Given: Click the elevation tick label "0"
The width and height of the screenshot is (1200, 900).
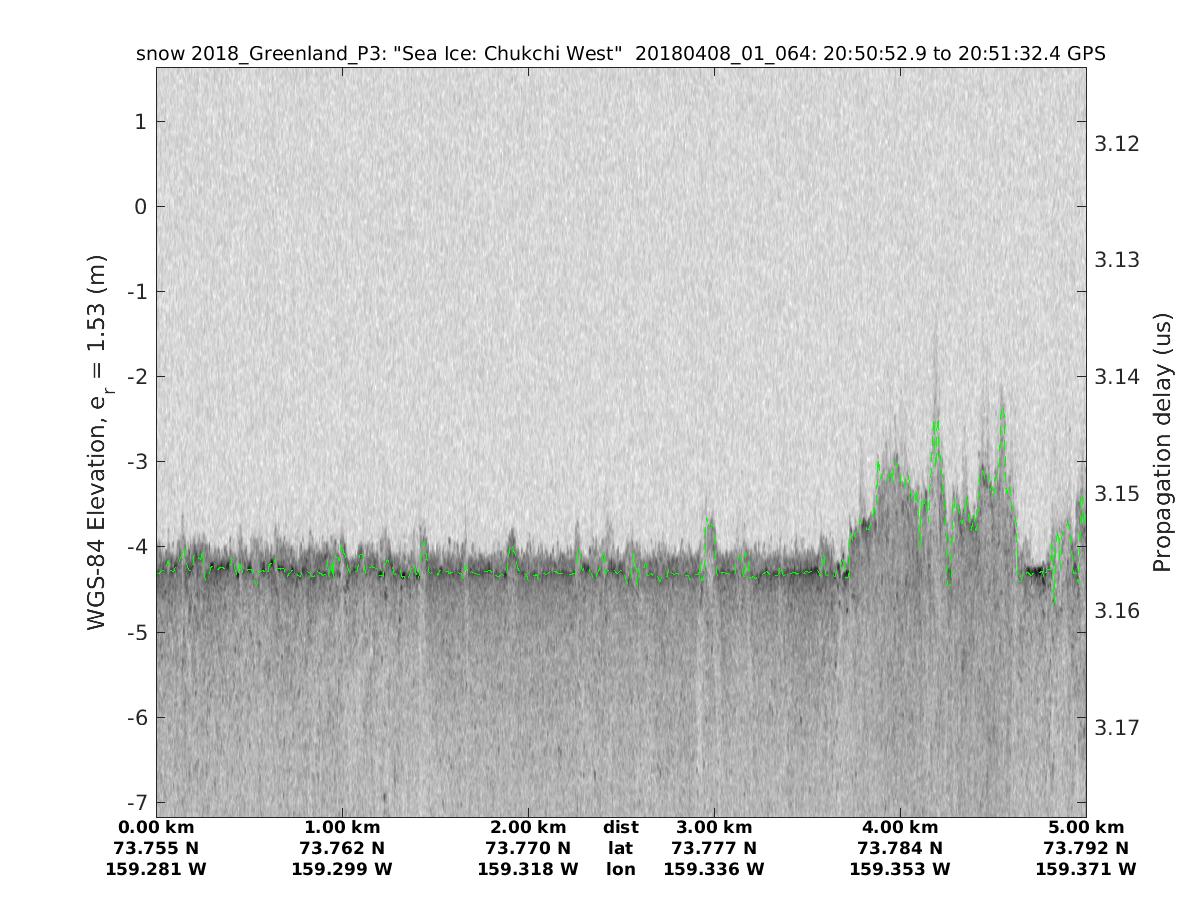Looking at the screenshot, I should pos(139,207).
